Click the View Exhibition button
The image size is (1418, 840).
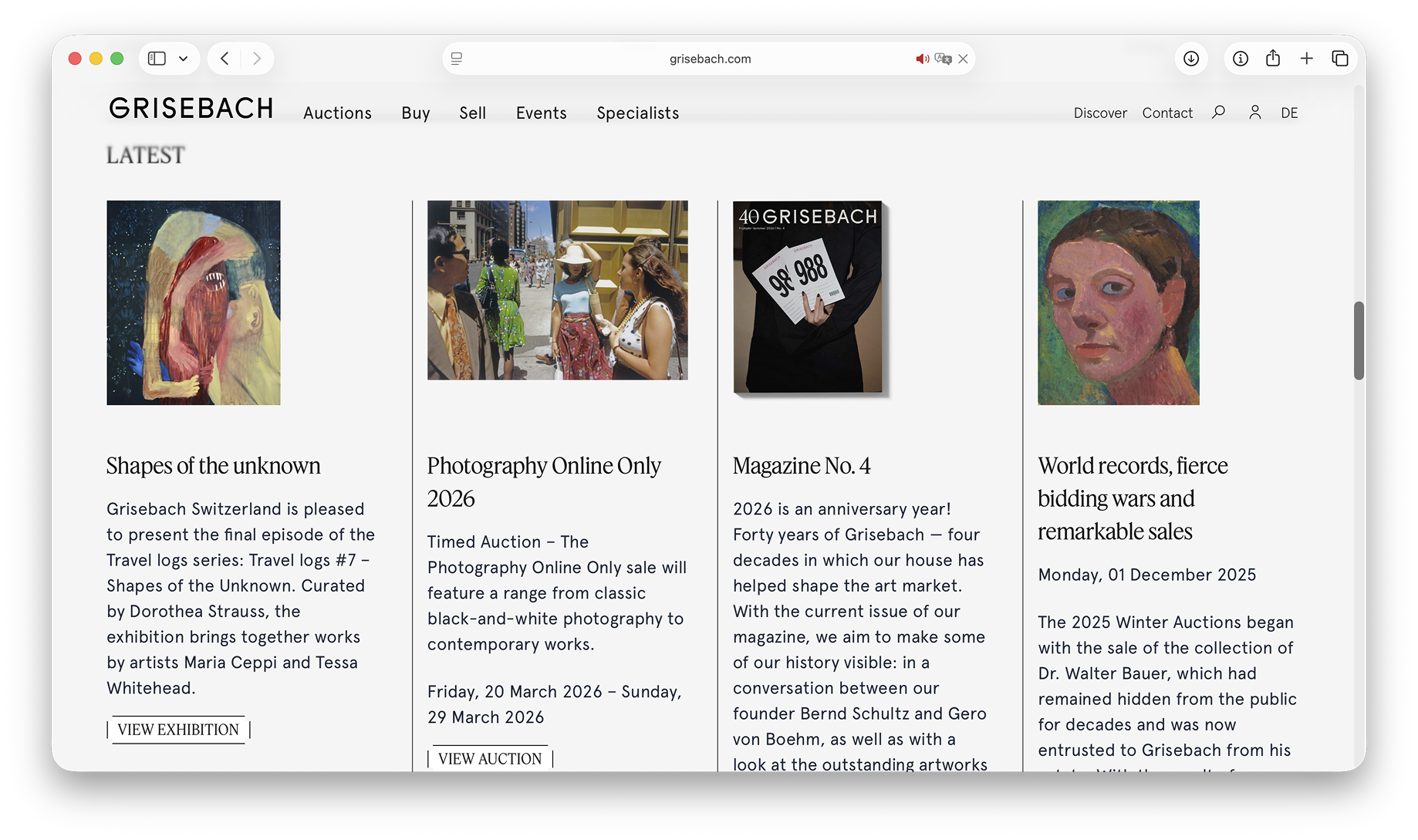coord(178,730)
